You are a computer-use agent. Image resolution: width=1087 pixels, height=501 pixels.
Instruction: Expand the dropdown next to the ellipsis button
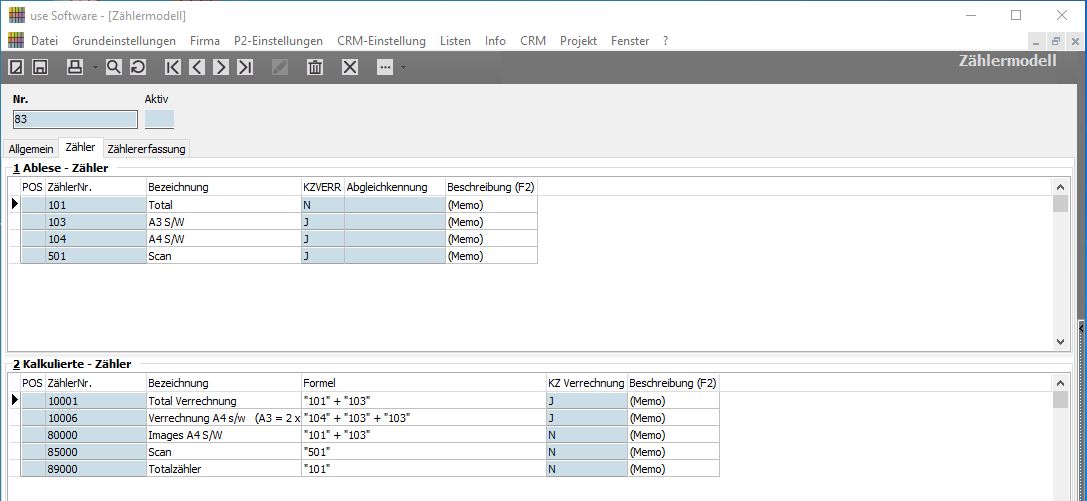pos(403,67)
